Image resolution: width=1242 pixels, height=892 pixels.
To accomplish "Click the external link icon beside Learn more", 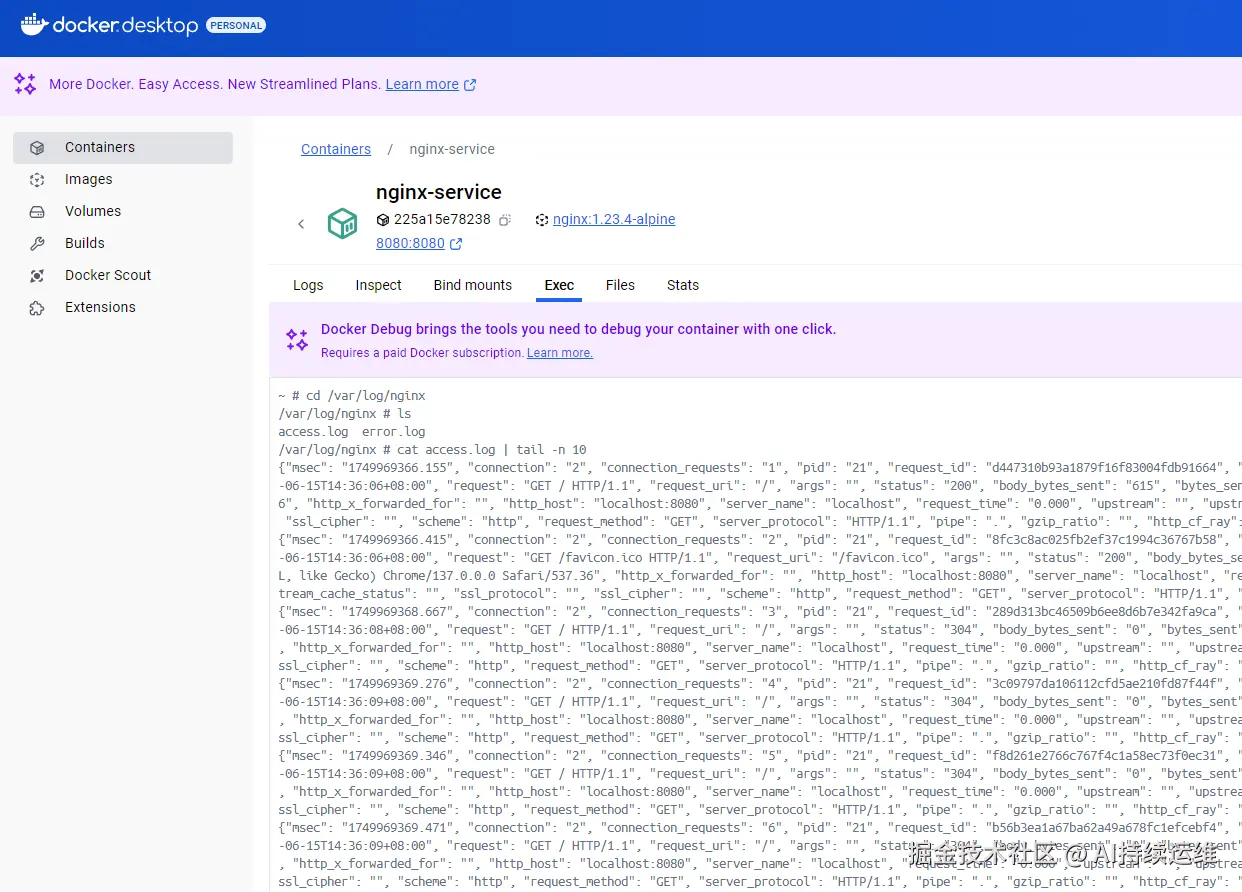I will click(470, 85).
